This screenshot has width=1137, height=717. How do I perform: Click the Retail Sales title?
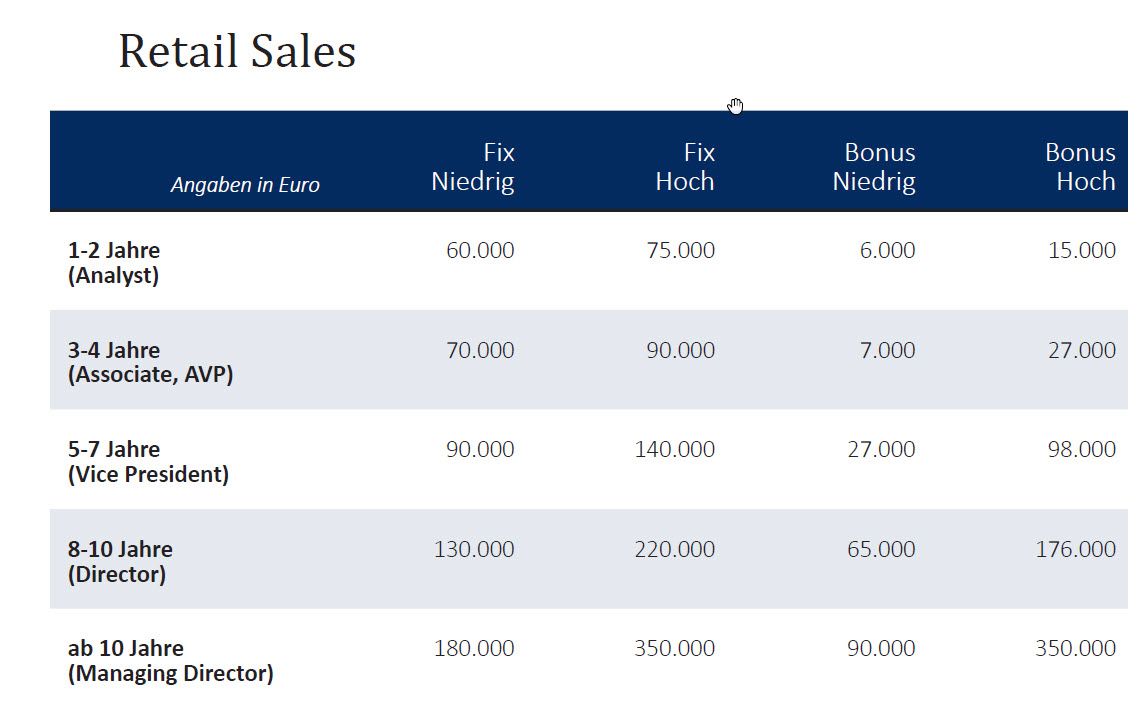[x=237, y=51]
